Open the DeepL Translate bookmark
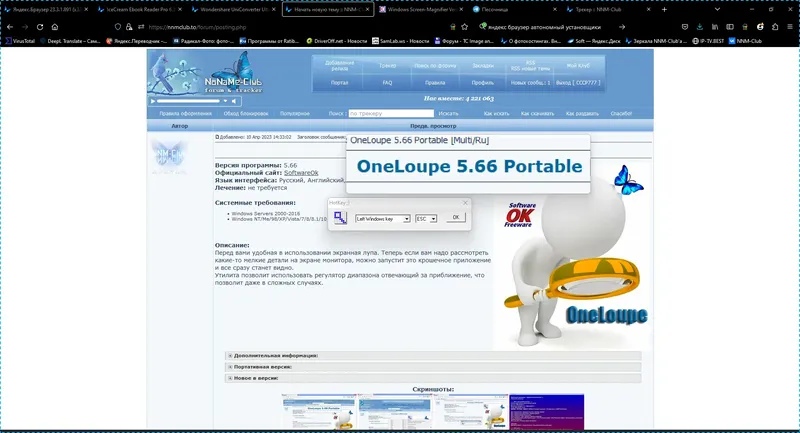 pyautogui.click(x=70, y=41)
